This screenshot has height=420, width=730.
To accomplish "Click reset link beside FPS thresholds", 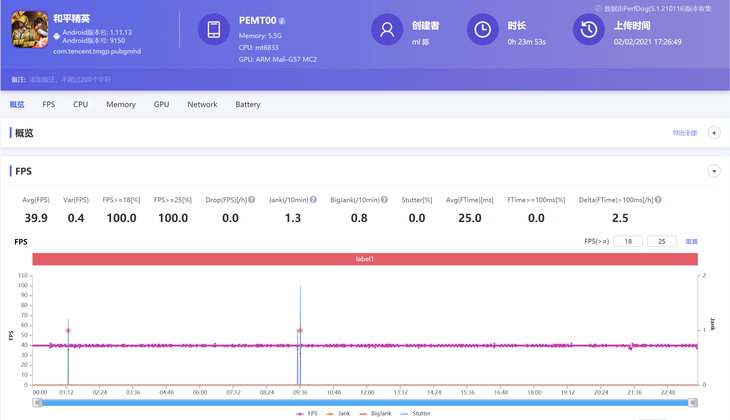I will [x=691, y=242].
